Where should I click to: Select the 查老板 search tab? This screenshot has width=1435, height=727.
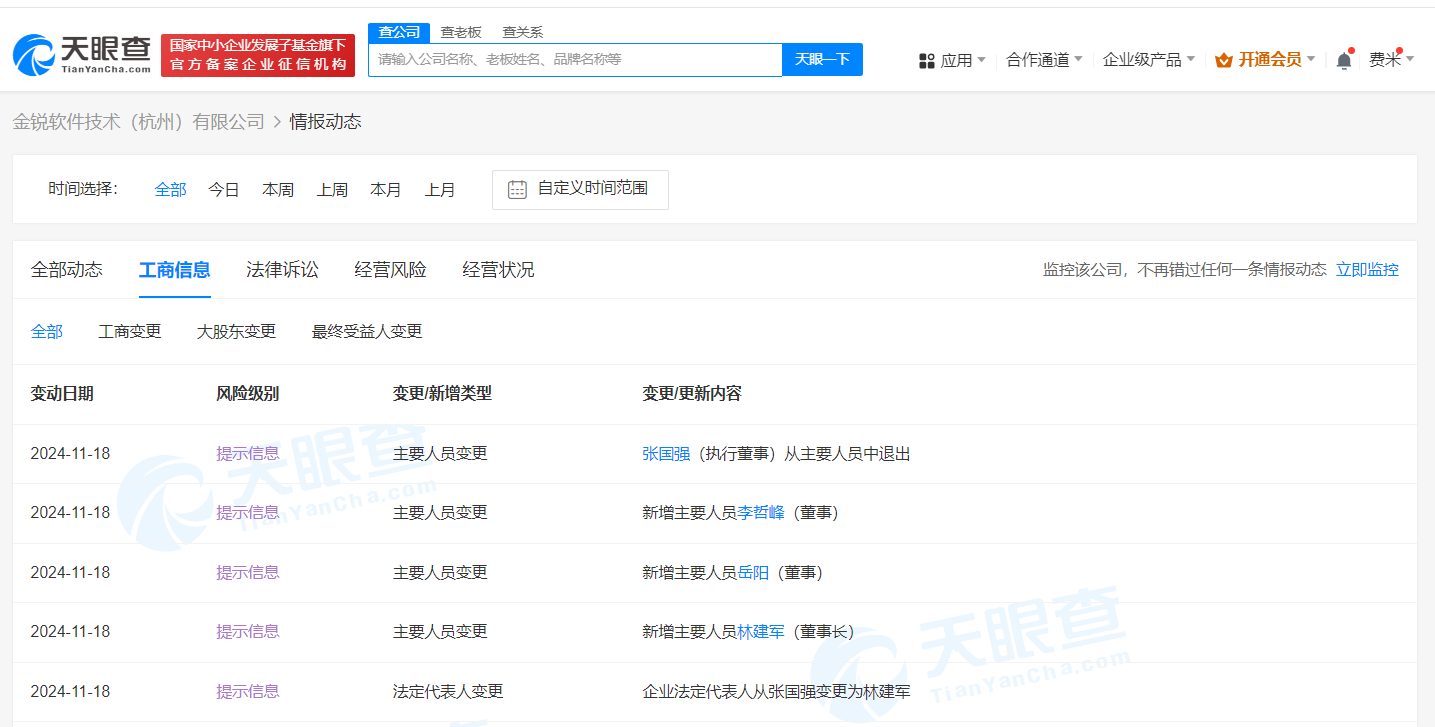click(461, 32)
